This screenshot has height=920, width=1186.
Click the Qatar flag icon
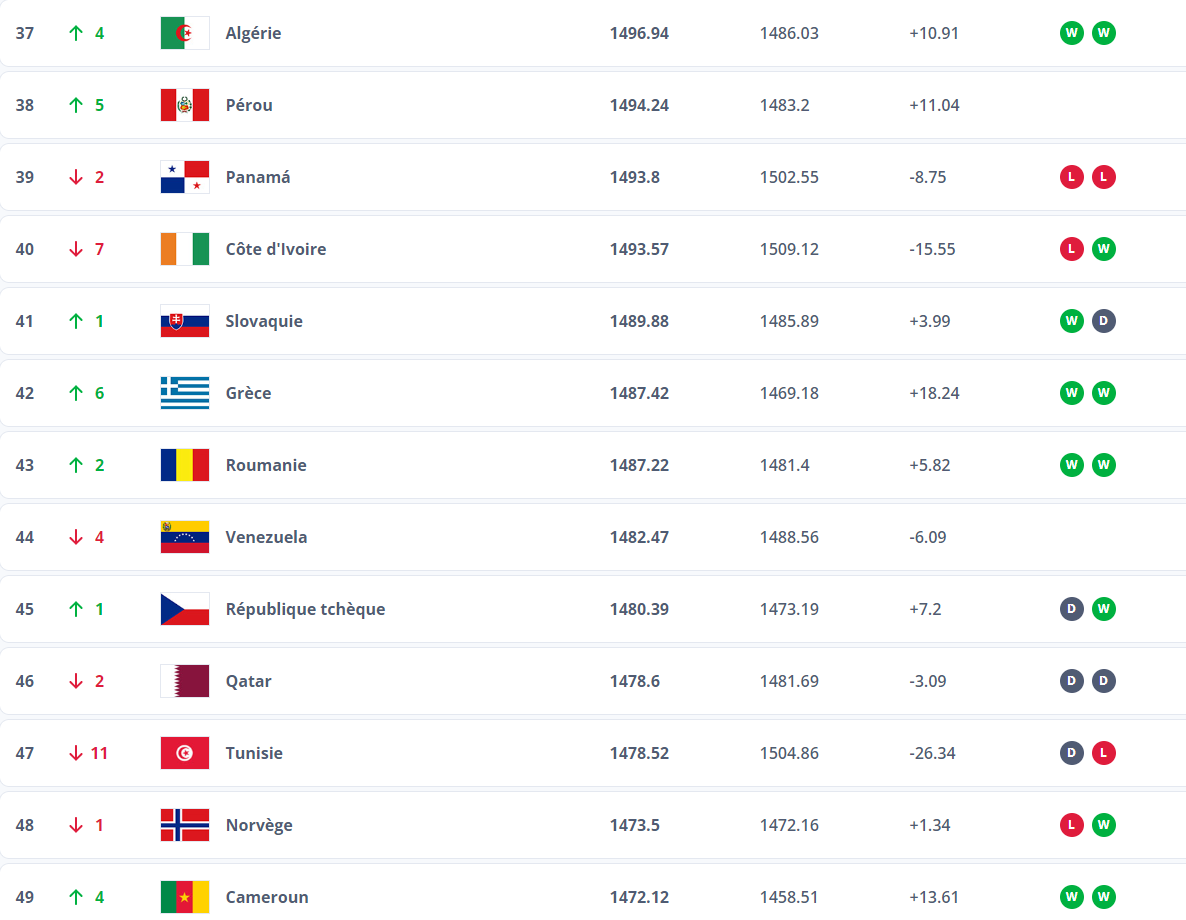tap(185, 681)
